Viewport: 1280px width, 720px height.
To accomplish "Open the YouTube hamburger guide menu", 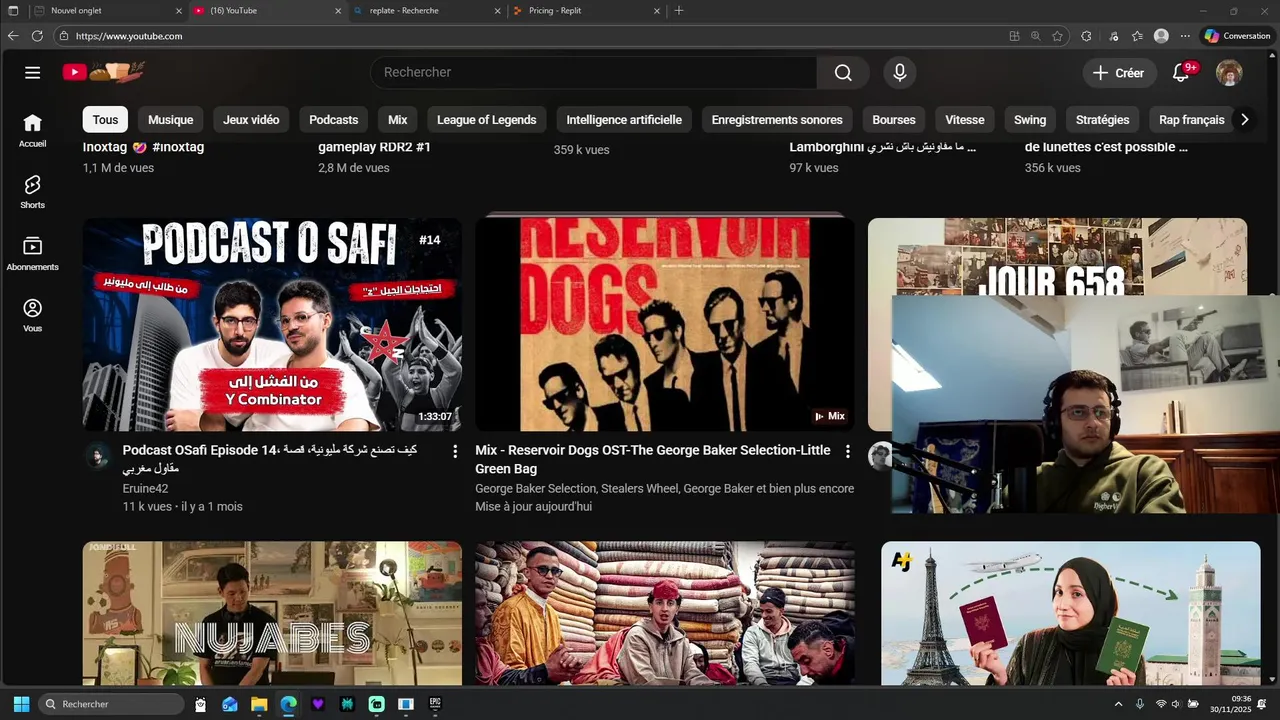I will 32,72.
